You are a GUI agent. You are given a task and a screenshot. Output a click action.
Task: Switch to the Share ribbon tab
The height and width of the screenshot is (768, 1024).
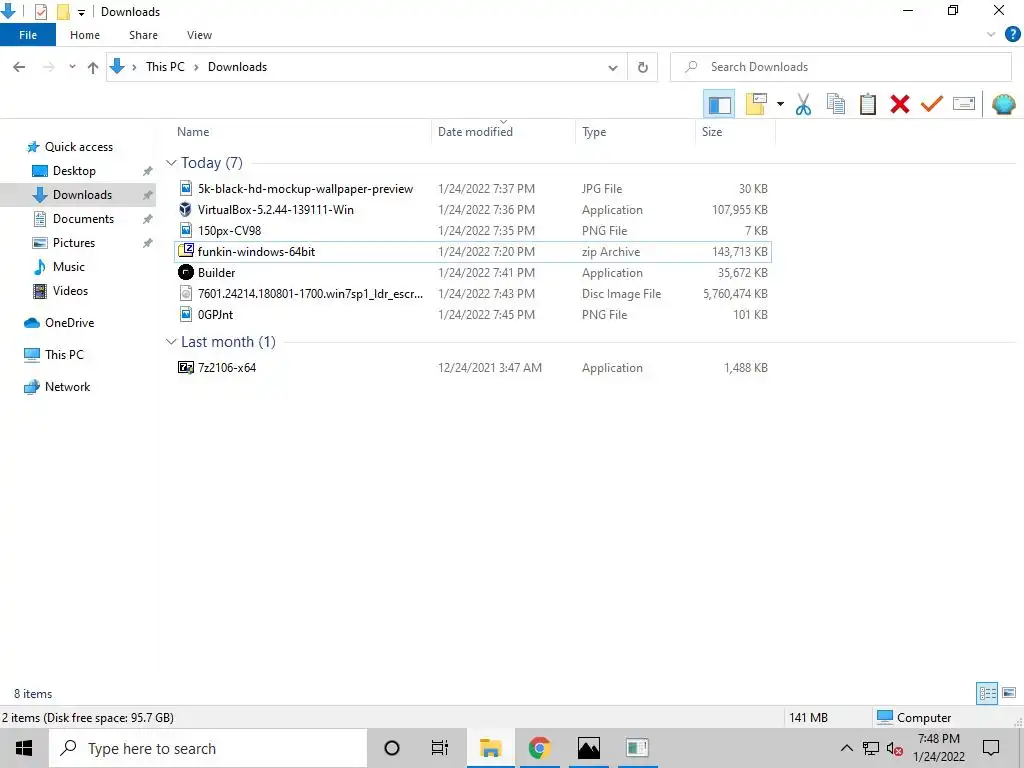(143, 35)
